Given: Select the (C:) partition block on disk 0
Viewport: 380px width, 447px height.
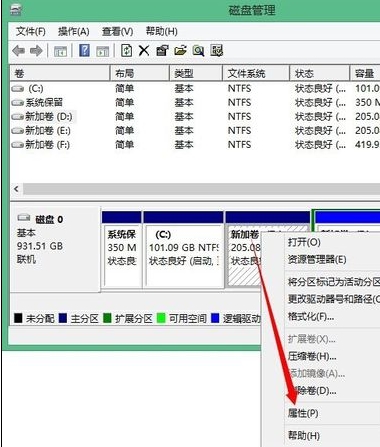Looking at the screenshot, I should [x=183, y=255].
